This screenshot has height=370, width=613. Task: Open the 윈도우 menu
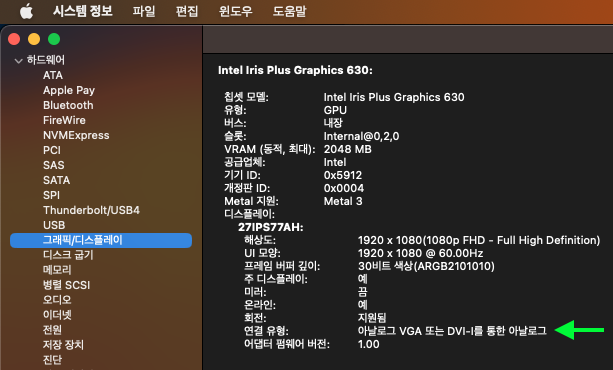pos(235,11)
